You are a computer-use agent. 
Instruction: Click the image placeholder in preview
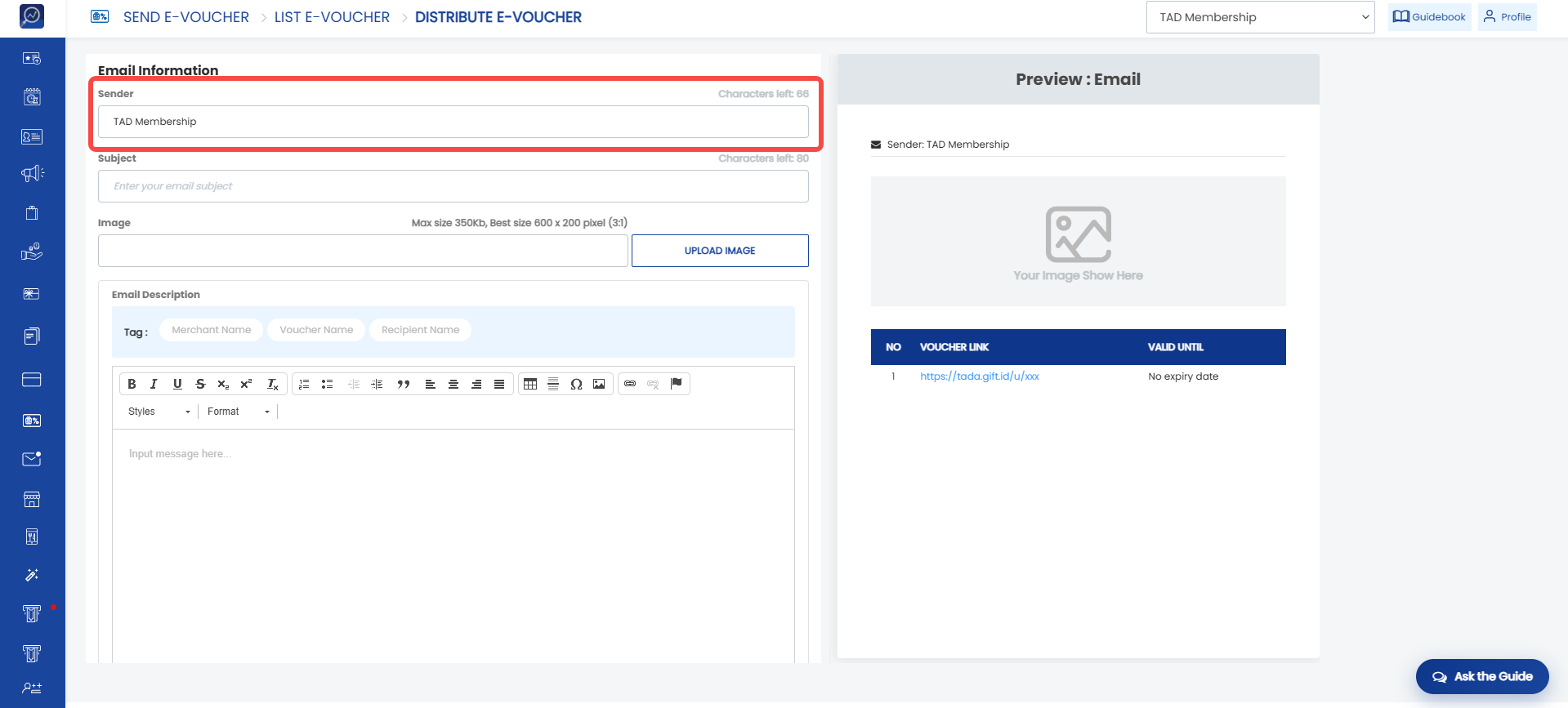click(x=1079, y=242)
